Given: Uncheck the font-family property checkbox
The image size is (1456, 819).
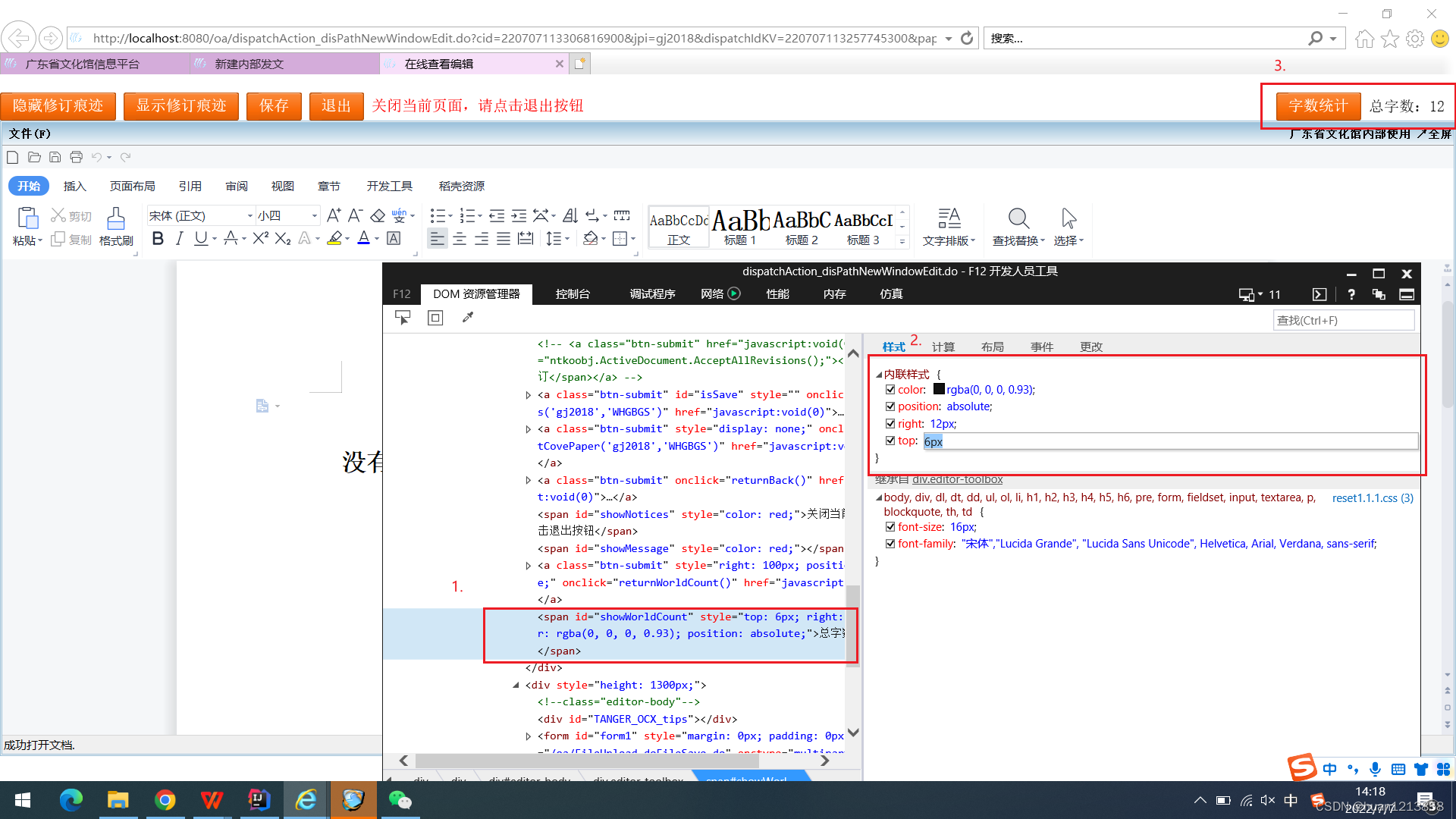Looking at the screenshot, I should coord(890,544).
